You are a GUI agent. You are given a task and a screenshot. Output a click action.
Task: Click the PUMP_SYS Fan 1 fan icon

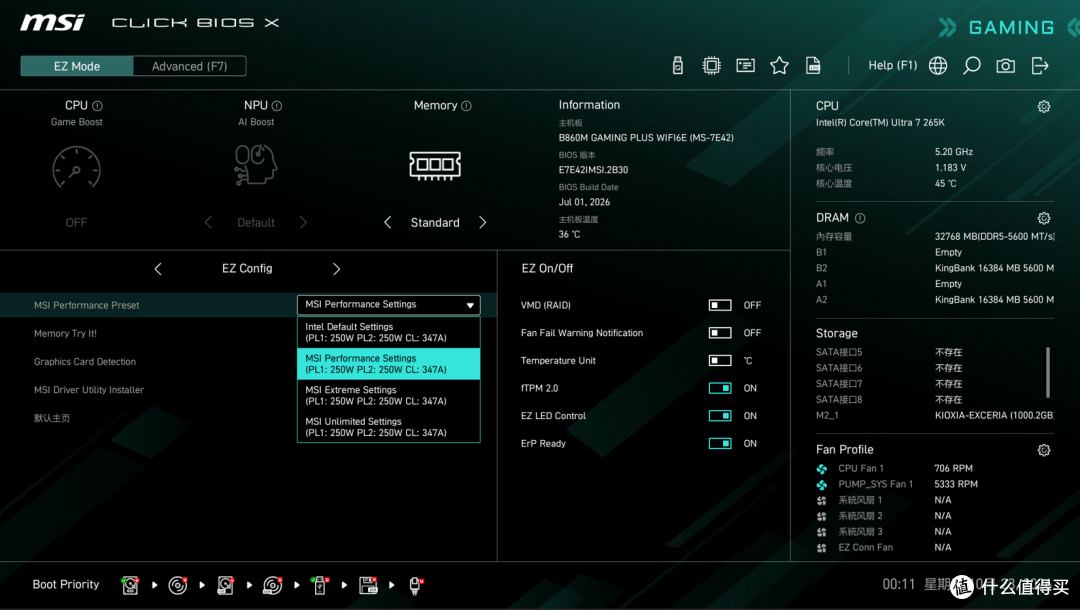[822, 485]
